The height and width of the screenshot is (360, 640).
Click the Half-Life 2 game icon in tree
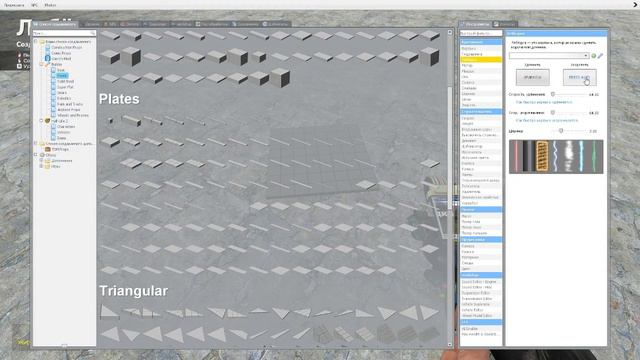coord(47,121)
